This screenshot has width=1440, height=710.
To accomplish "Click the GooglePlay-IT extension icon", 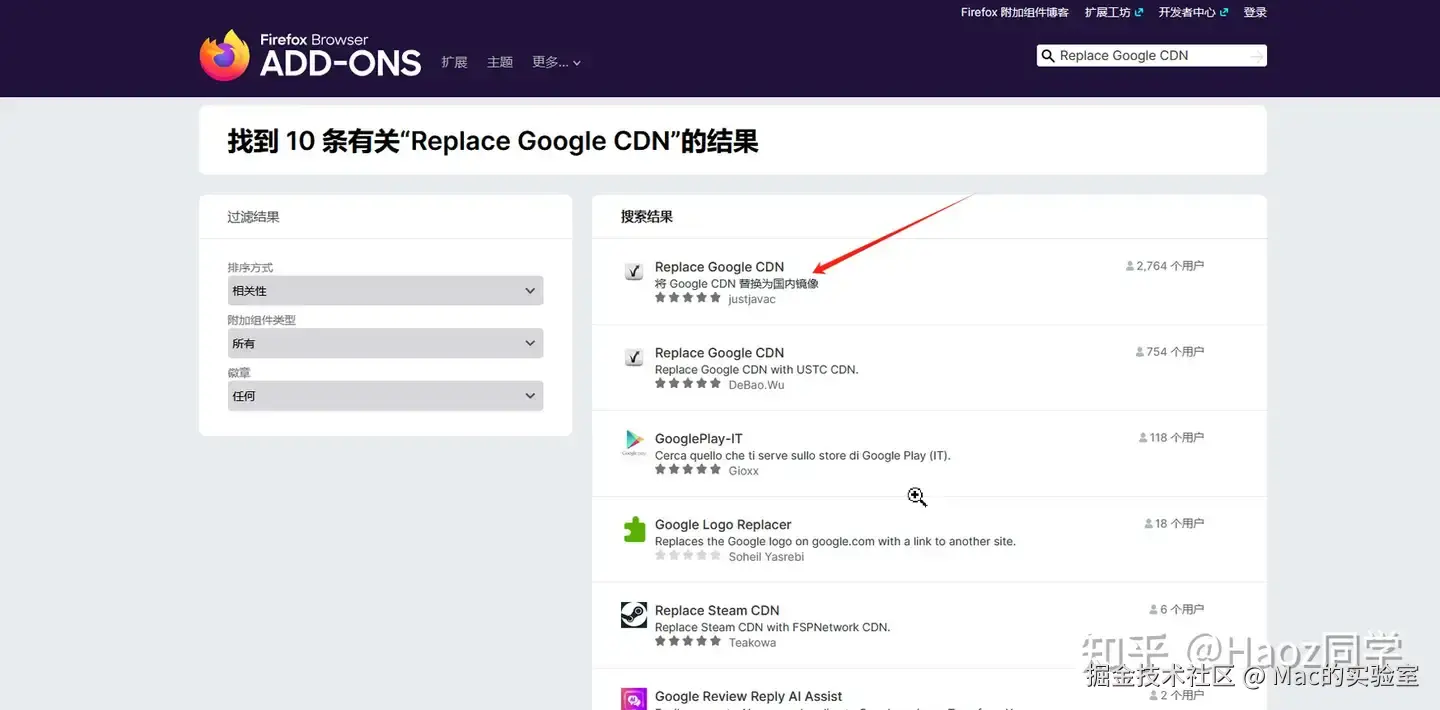I will [634, 443].
